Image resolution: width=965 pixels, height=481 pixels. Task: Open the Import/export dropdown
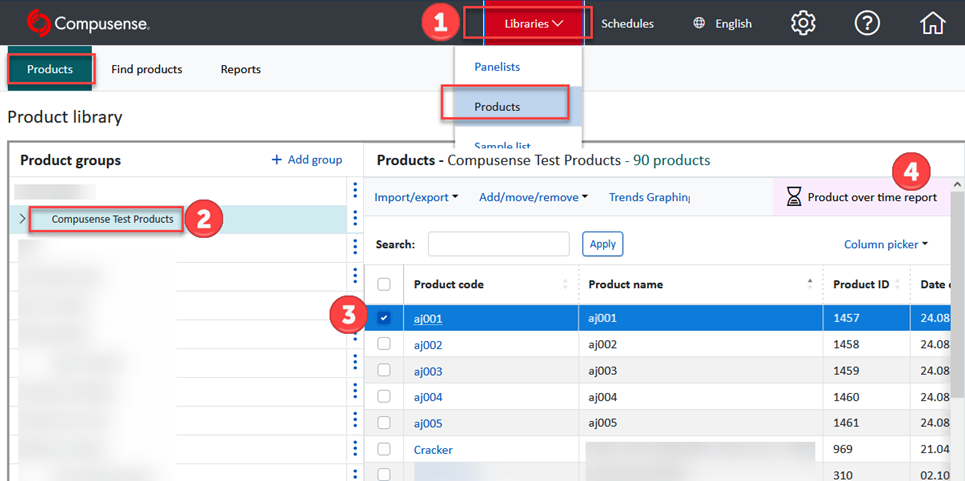[417, 197]
